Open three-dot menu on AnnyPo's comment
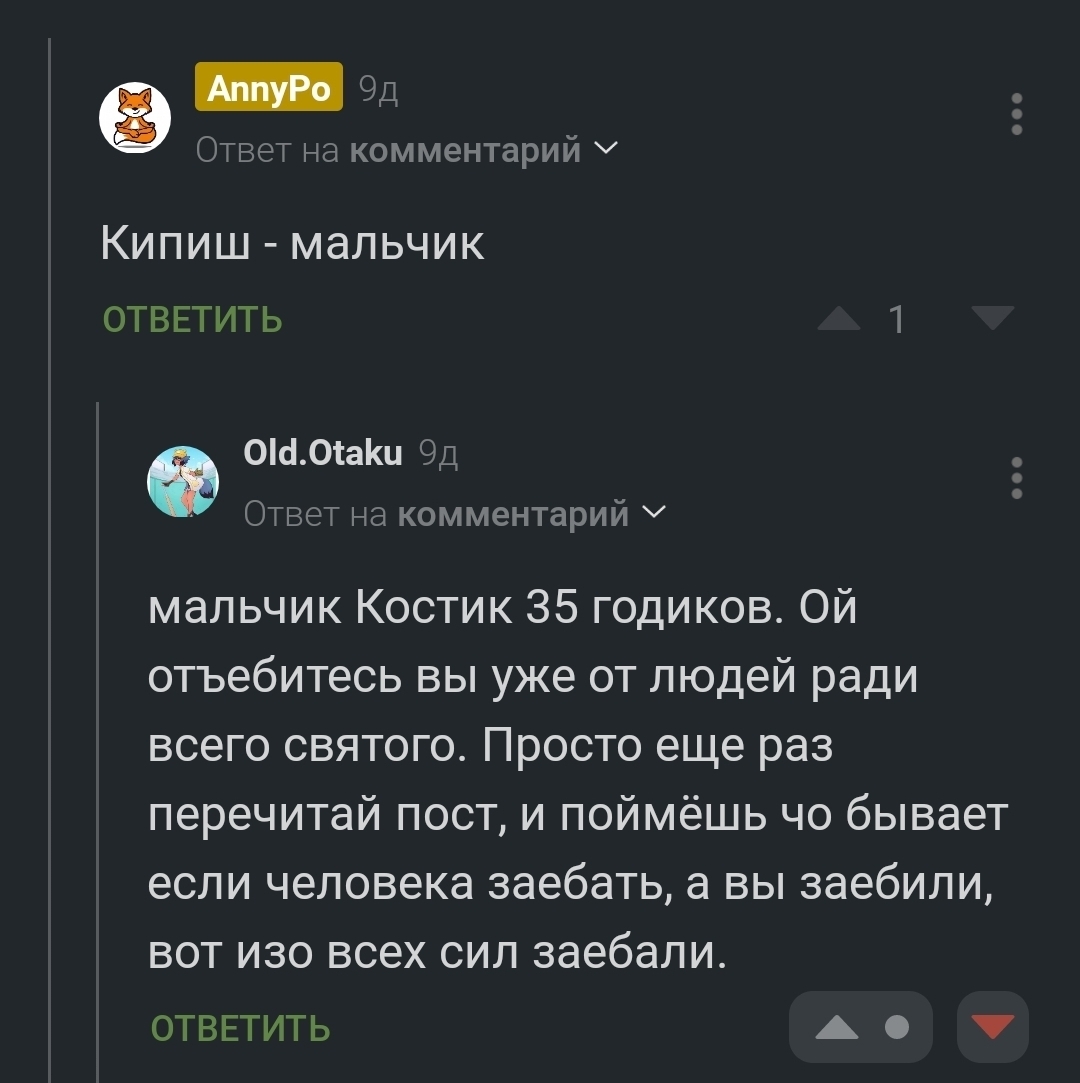The image size is (1080, 1083). coord(1017,114)
